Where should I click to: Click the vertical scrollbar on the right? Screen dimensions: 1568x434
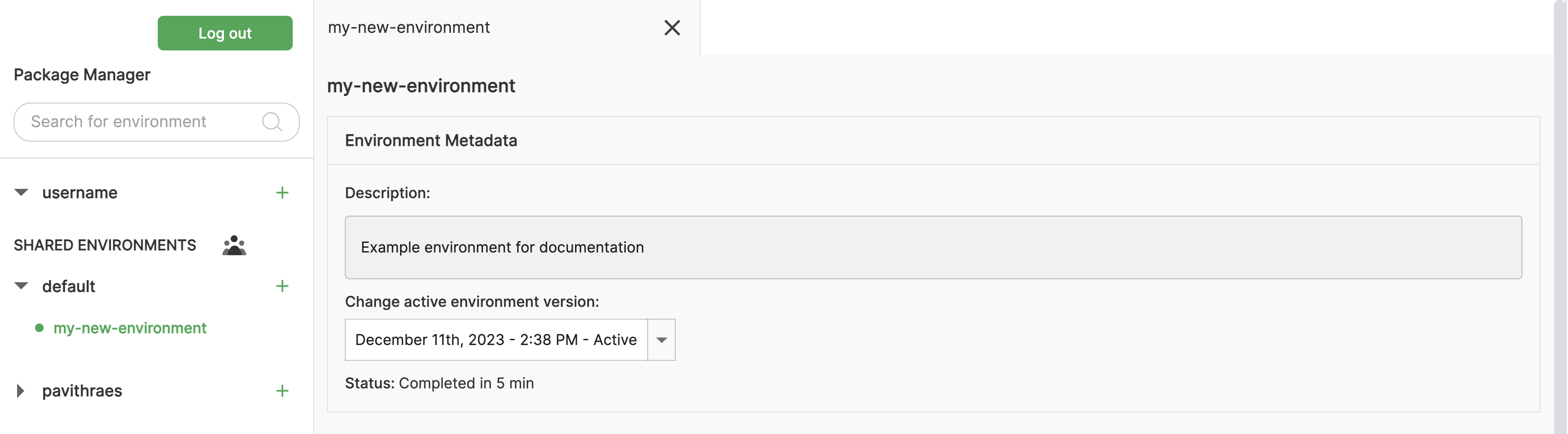[x=1560, y=183]
